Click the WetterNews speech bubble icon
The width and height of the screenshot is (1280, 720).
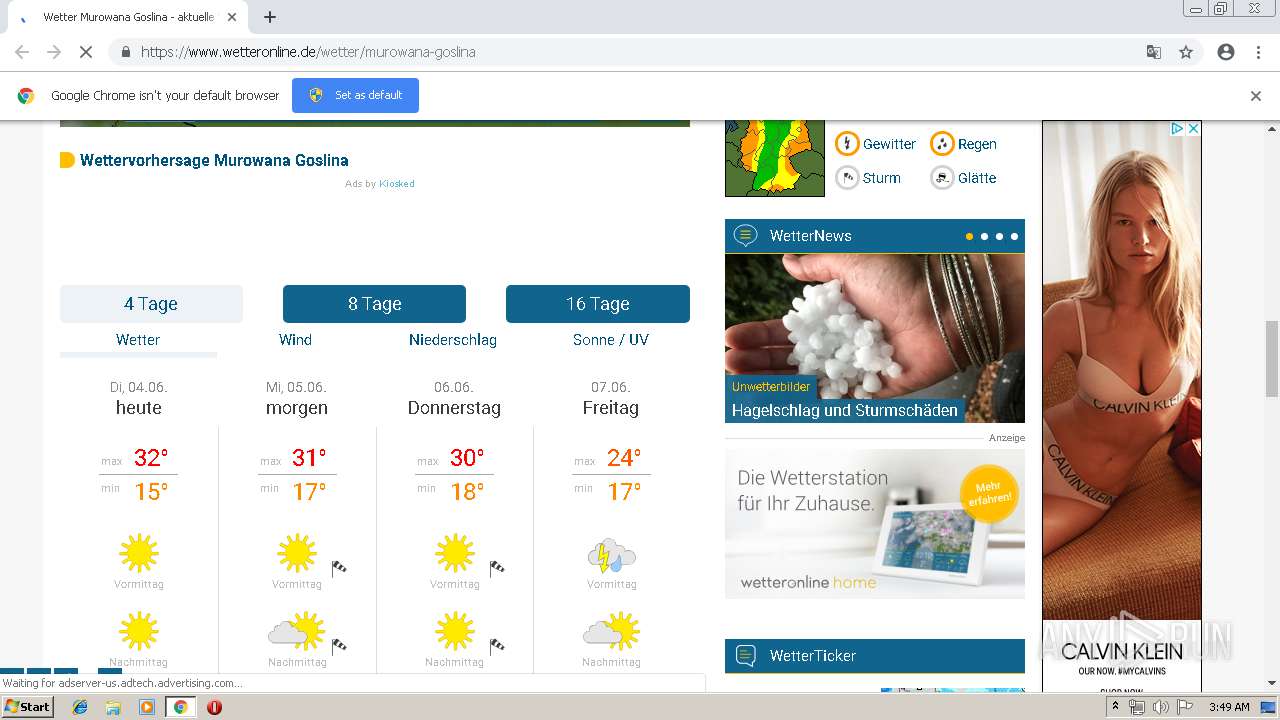pos(745,236)
